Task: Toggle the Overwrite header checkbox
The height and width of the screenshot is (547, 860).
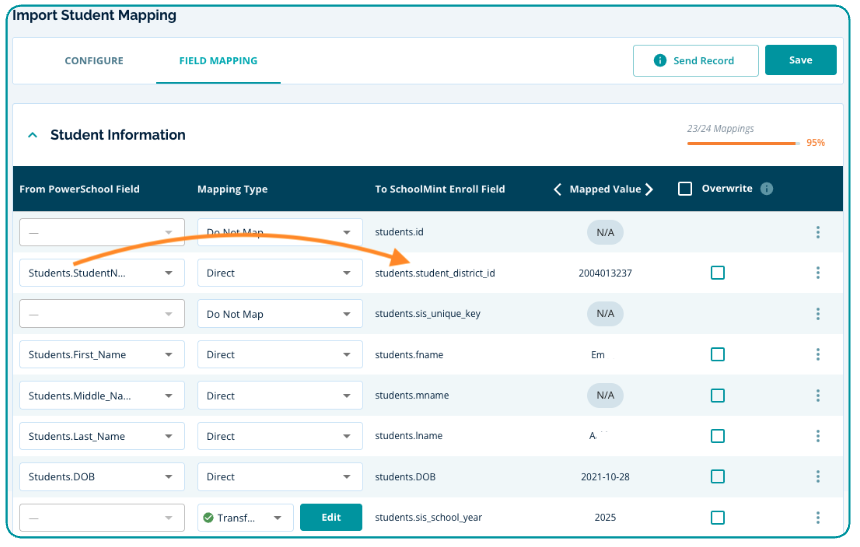Action: (x=685, y=189)
